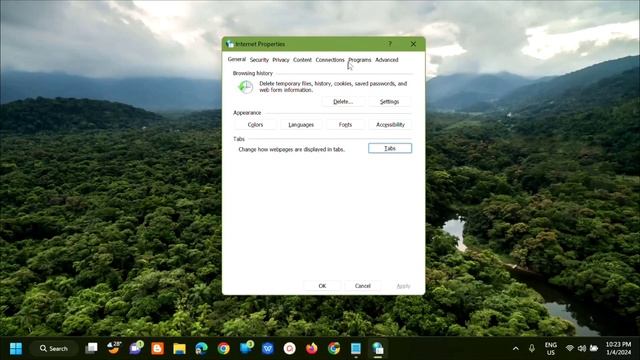Click the Delete... browsing history button
Viewport: 640px width, 360px height.
[x=343, y=102]
